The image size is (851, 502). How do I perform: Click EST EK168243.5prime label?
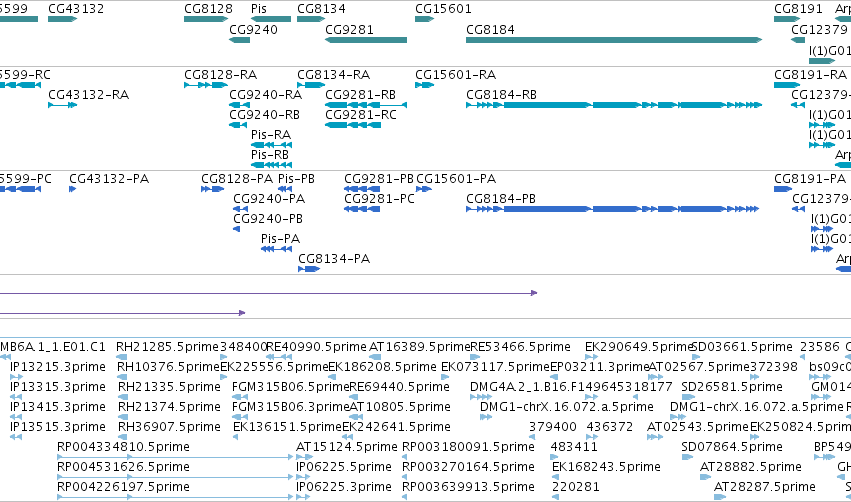[606, 467]
